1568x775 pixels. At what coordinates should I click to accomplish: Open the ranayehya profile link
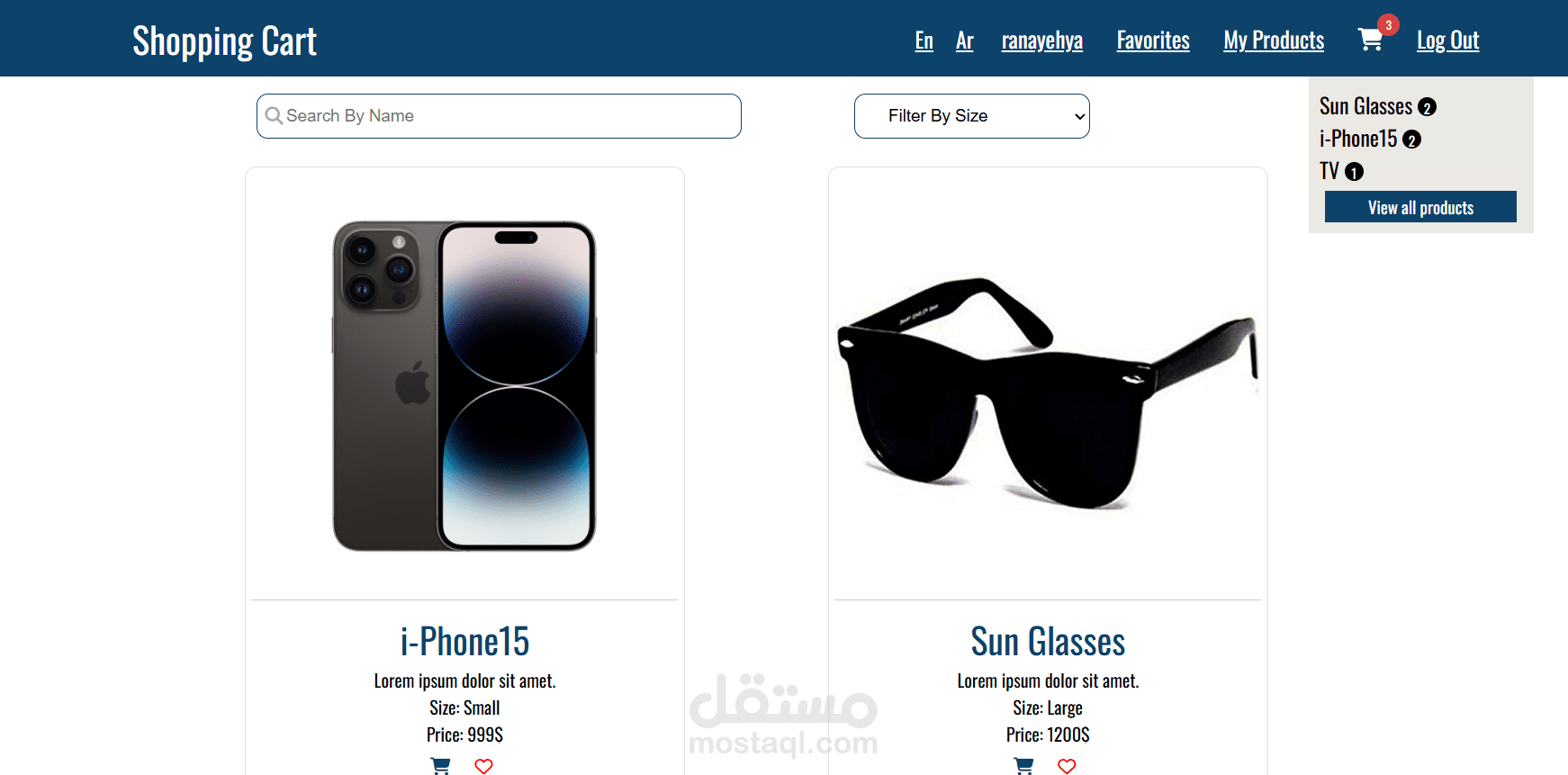pyautogui.click(x=1041, y=41)
